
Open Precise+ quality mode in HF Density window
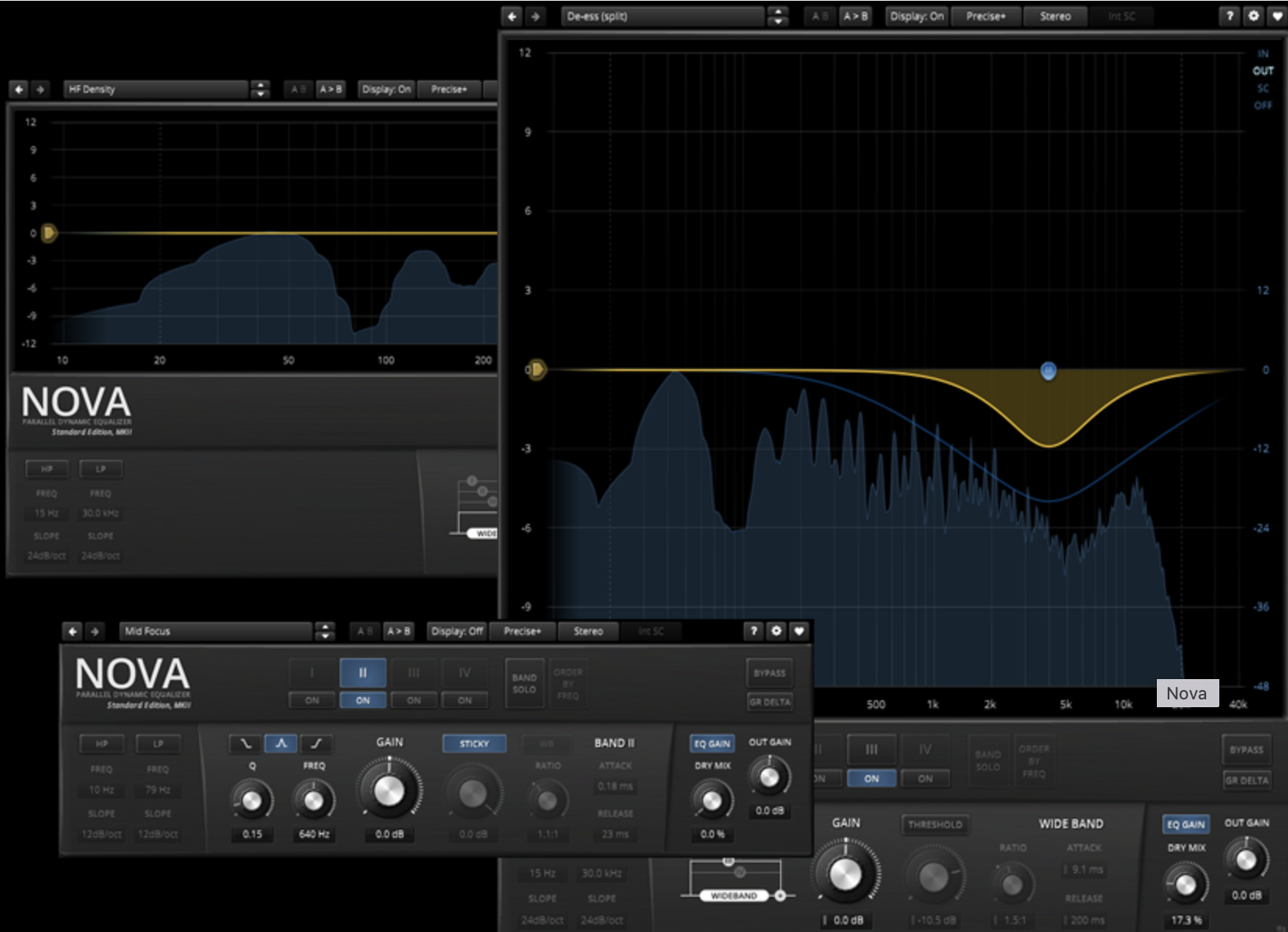pos(449,89)
